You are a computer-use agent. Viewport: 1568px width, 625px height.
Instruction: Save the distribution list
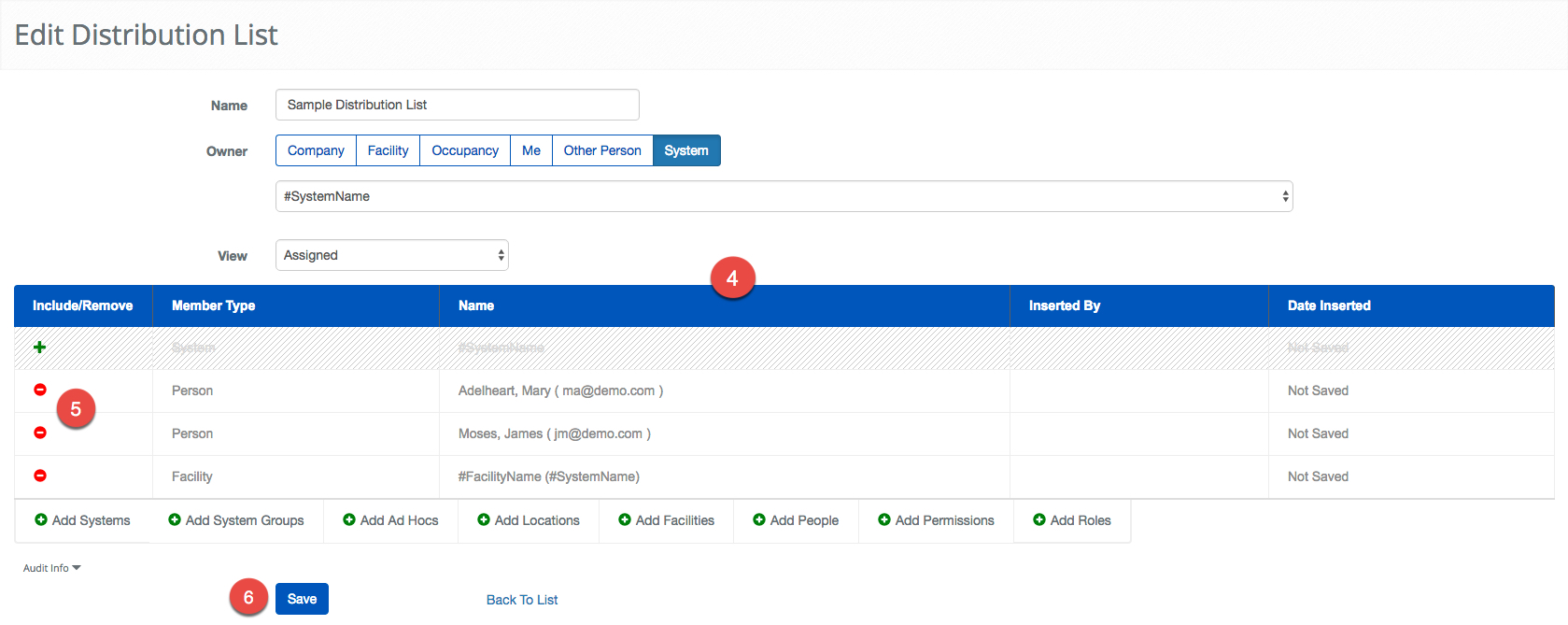[302, 599]
